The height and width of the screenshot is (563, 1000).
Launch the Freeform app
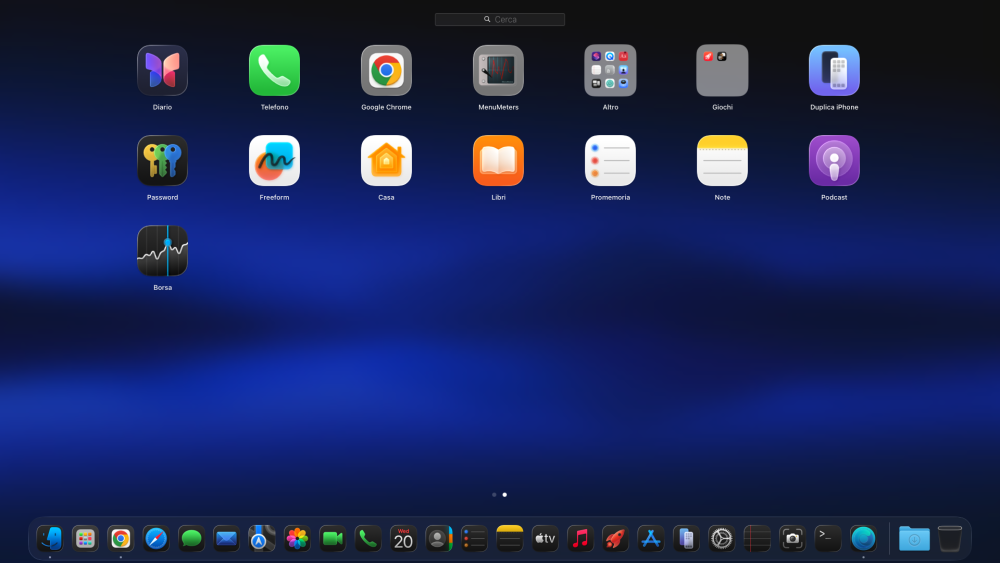274,161
